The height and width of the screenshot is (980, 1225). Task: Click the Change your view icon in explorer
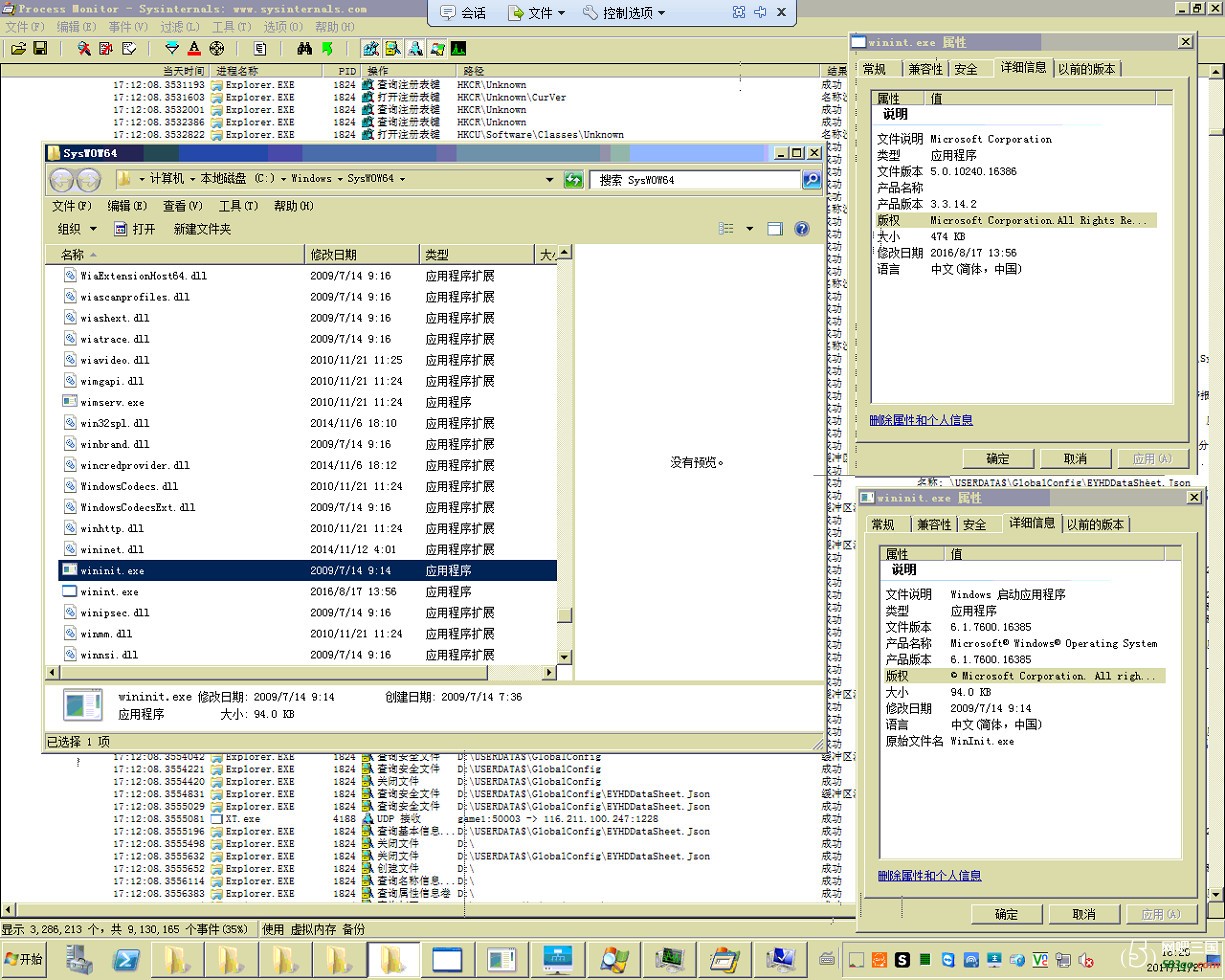tap(727, 229)
